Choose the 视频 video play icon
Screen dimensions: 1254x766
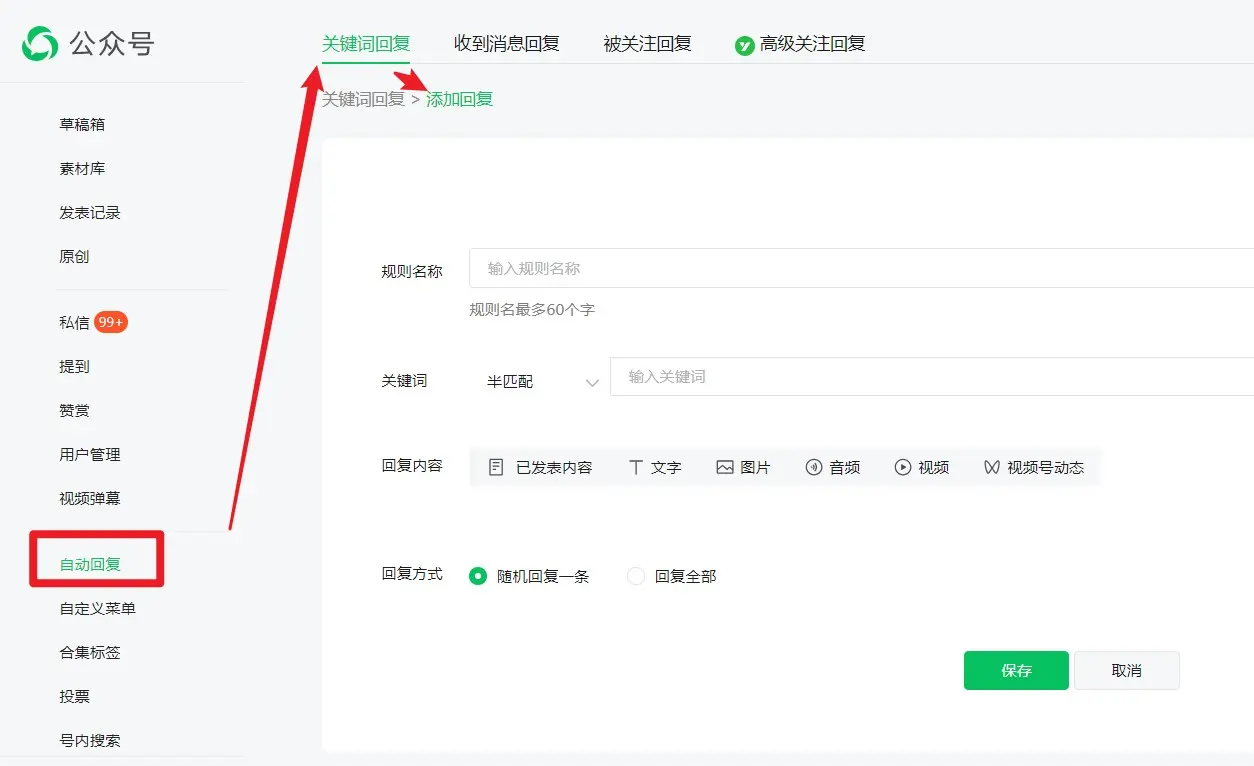[x=903, y=467]
